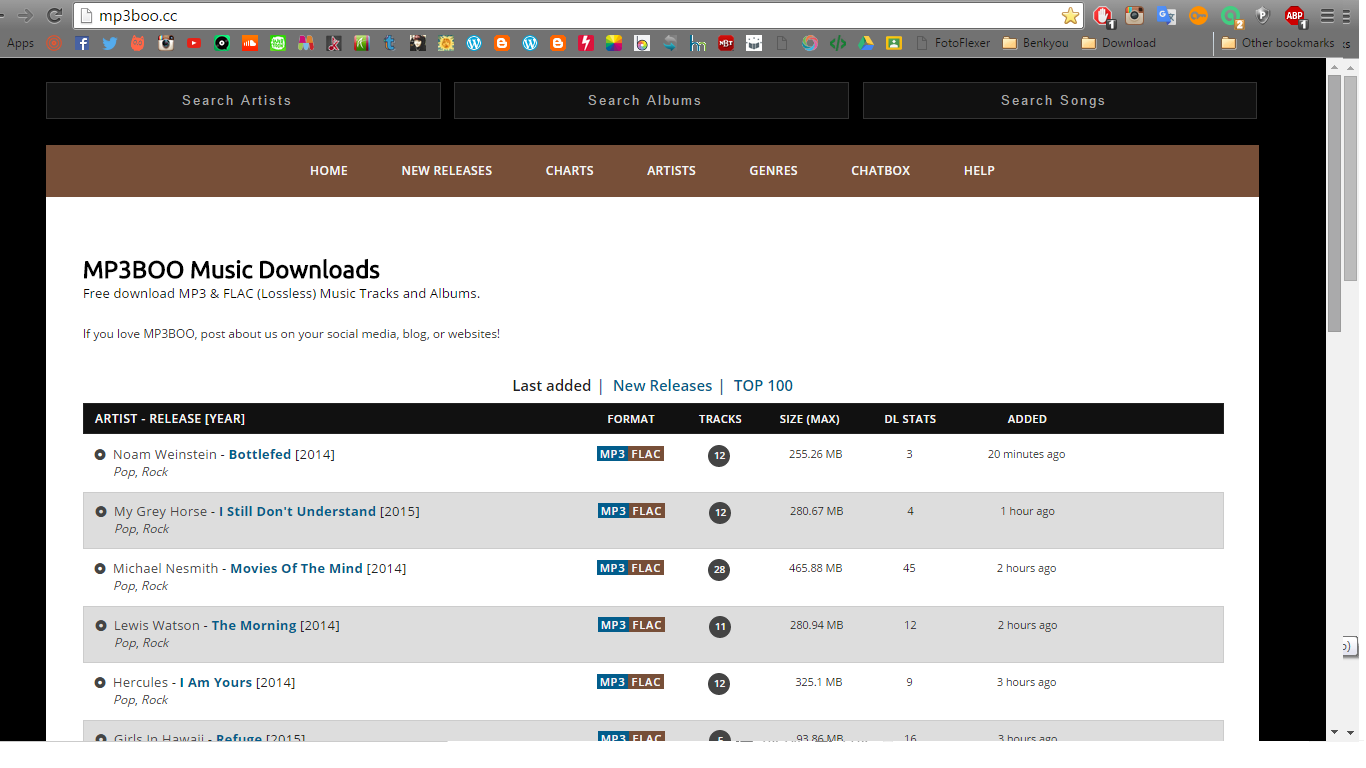Open Movies Of The Mind album

click(296, 568)
